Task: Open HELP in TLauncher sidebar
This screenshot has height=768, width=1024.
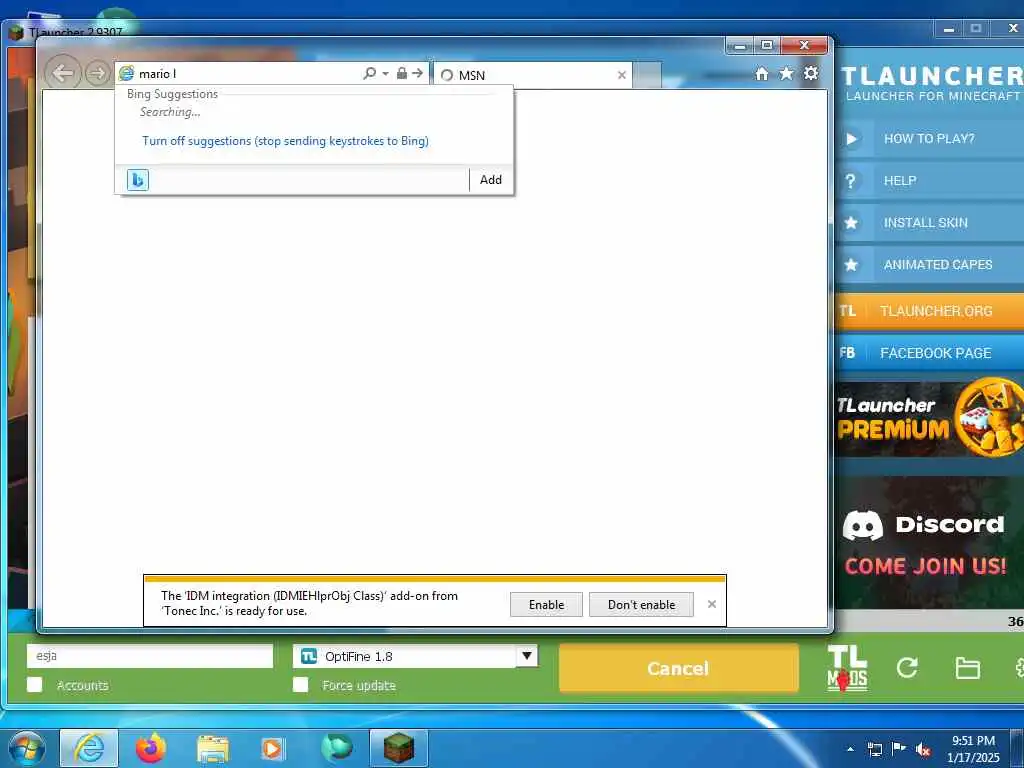Action: [x=929, y=181]
